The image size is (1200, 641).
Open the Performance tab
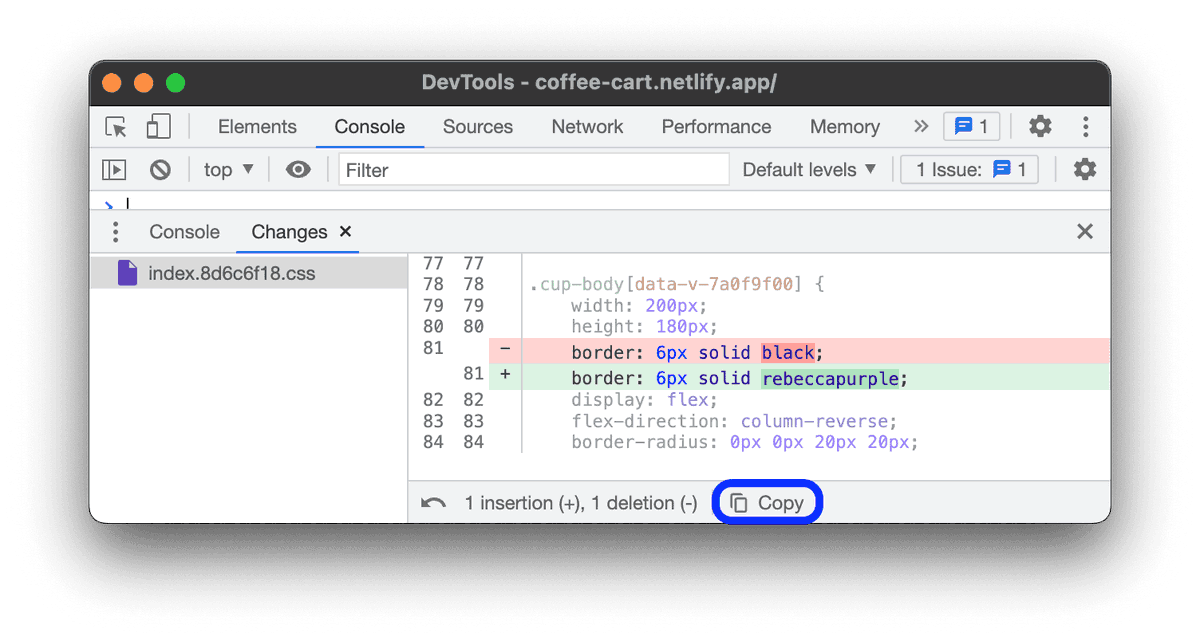(716, 127)
